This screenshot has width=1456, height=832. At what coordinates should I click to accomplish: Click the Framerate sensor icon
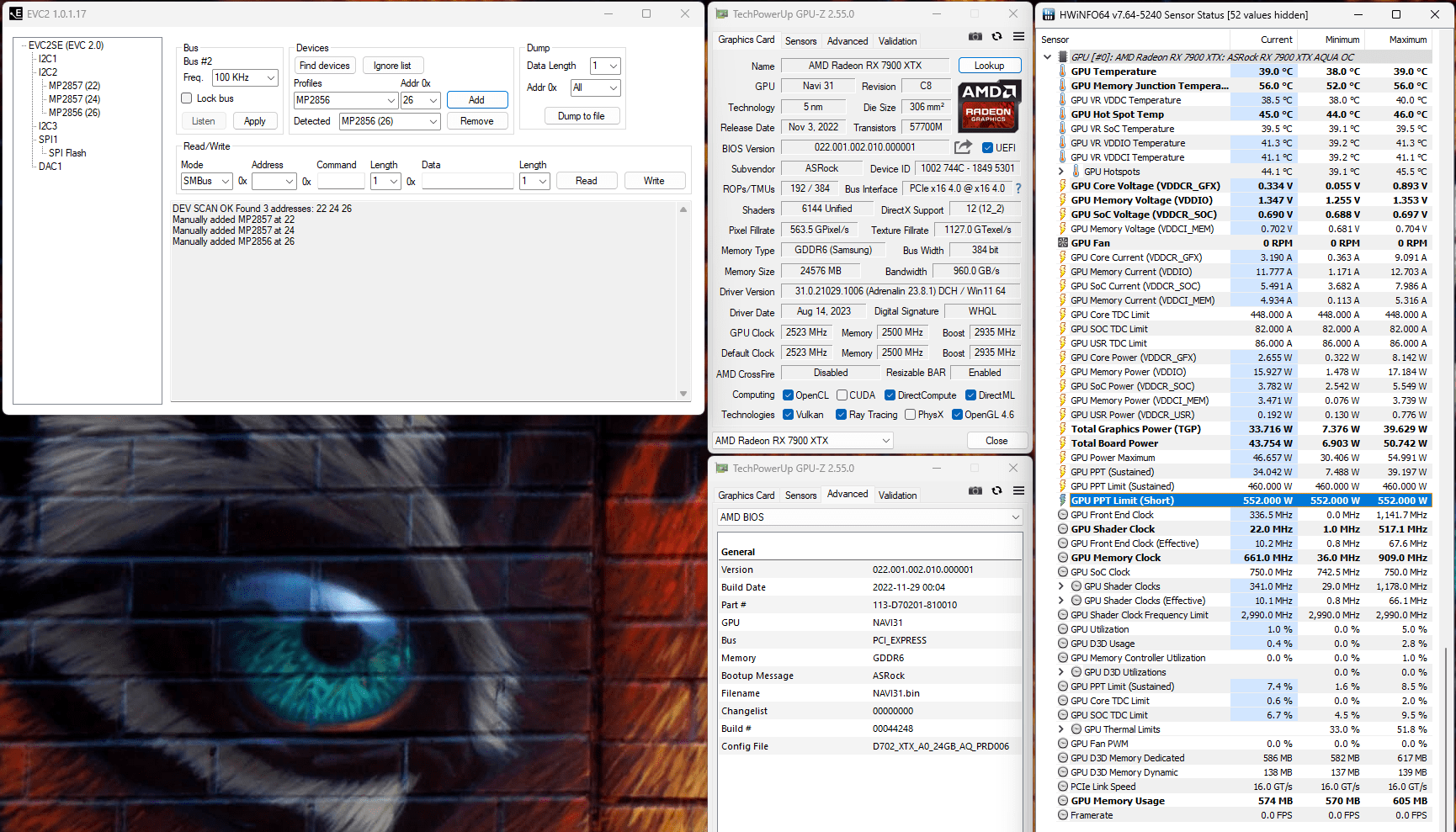pos(1063,815)
